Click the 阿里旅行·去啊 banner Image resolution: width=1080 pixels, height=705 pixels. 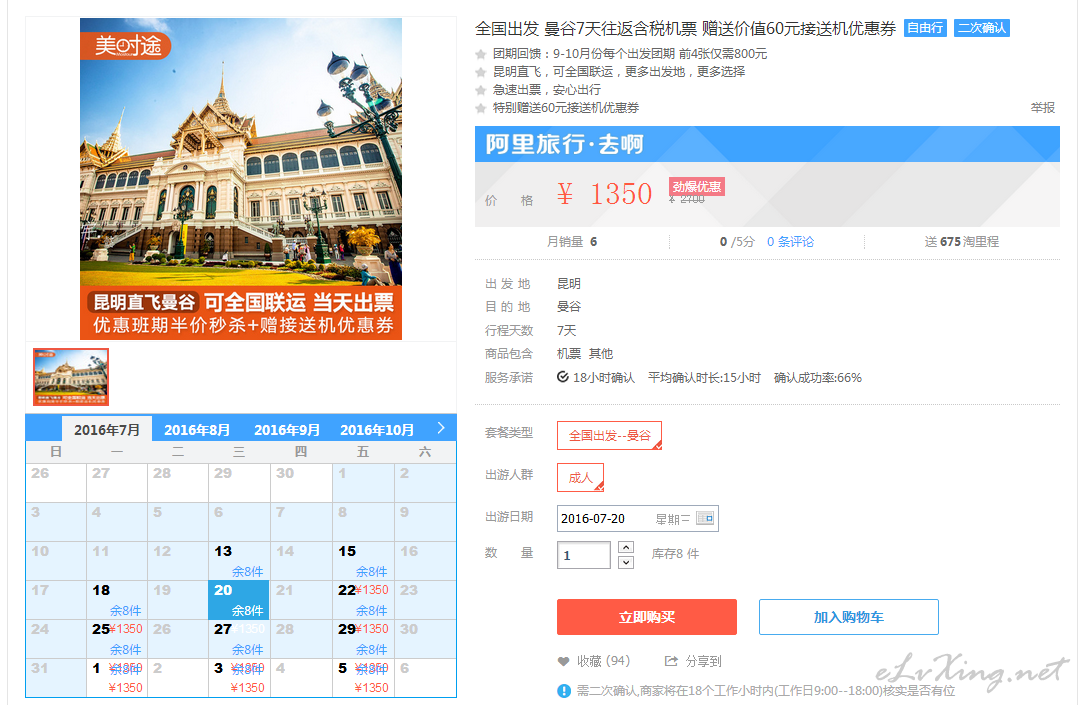[767, 144]
